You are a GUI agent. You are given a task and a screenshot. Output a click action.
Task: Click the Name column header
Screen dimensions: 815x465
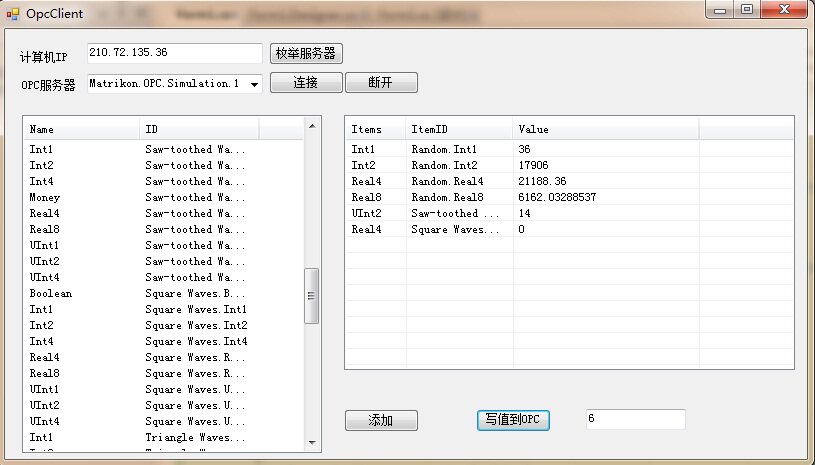coord(82,129)
